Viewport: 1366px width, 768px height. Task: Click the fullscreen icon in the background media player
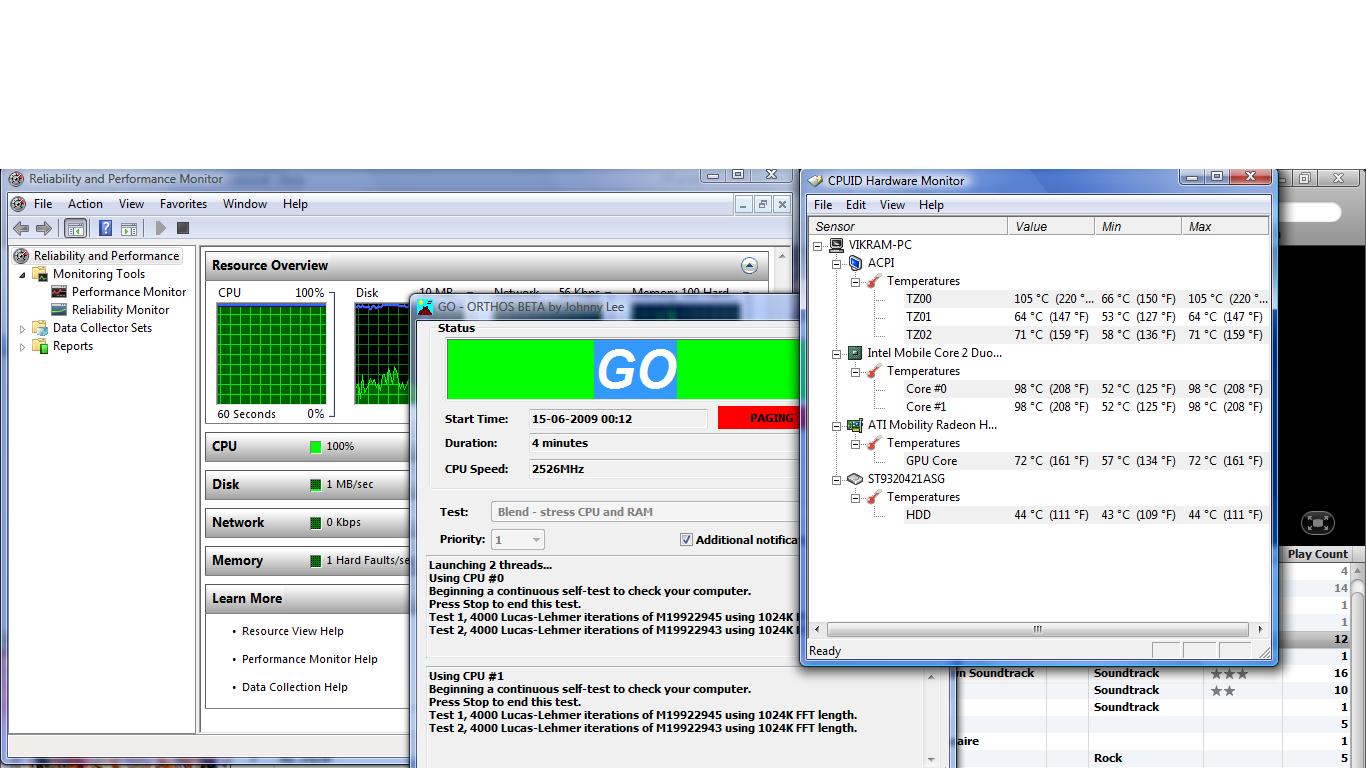pyautogui.click(x=1318, y=523)
